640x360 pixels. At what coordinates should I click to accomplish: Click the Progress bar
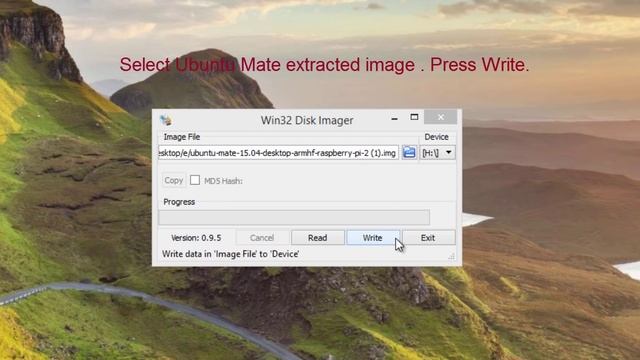click(x=294, y=217)
